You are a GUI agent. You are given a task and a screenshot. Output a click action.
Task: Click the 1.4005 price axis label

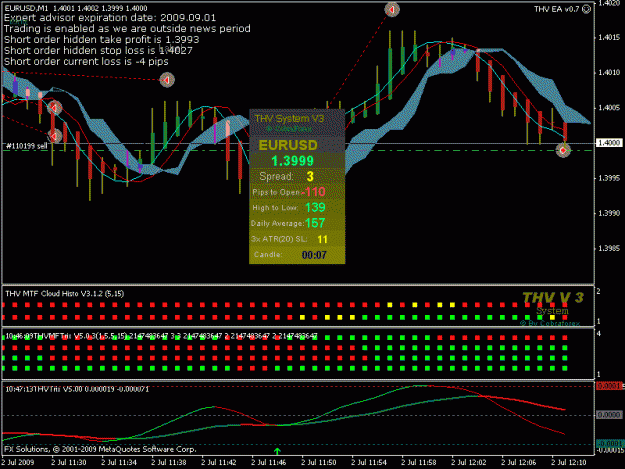pos(609,108)
